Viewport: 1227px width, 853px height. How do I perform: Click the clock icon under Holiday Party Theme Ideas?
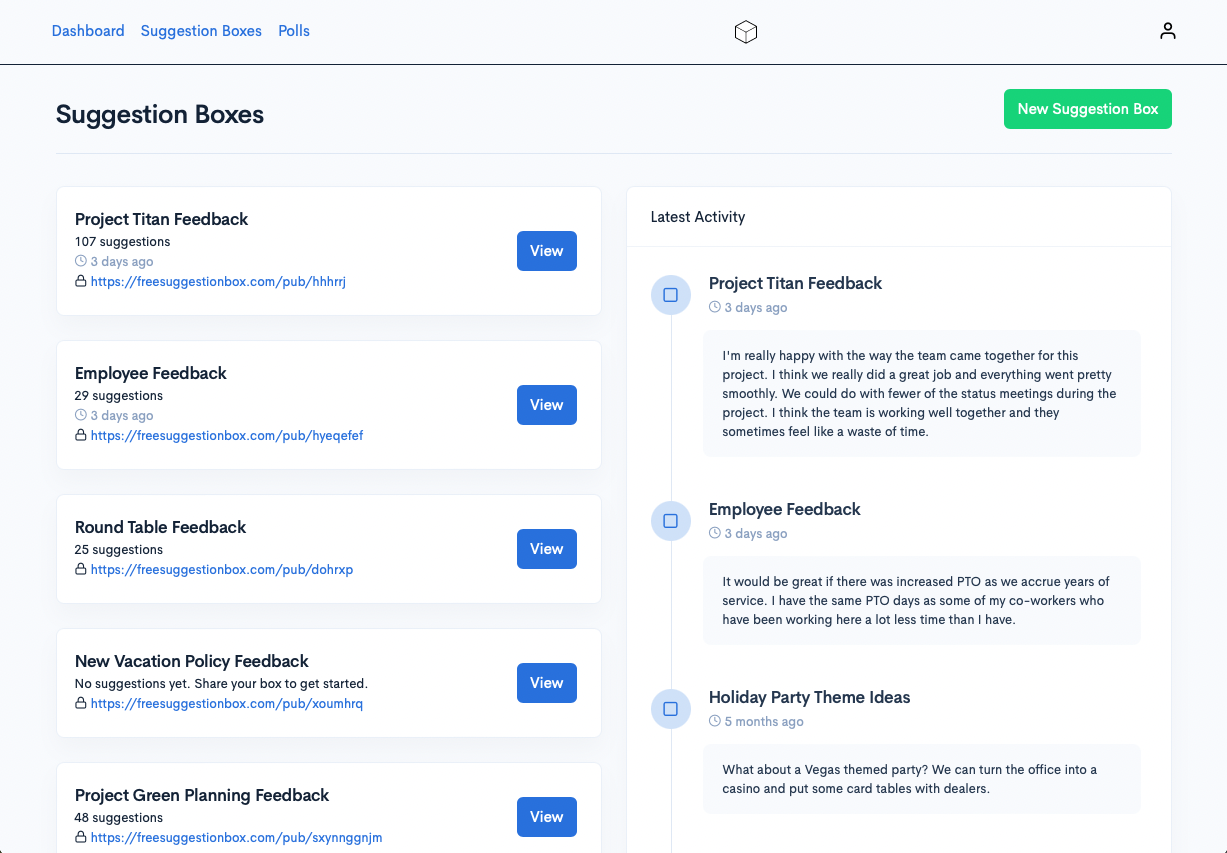715,721
